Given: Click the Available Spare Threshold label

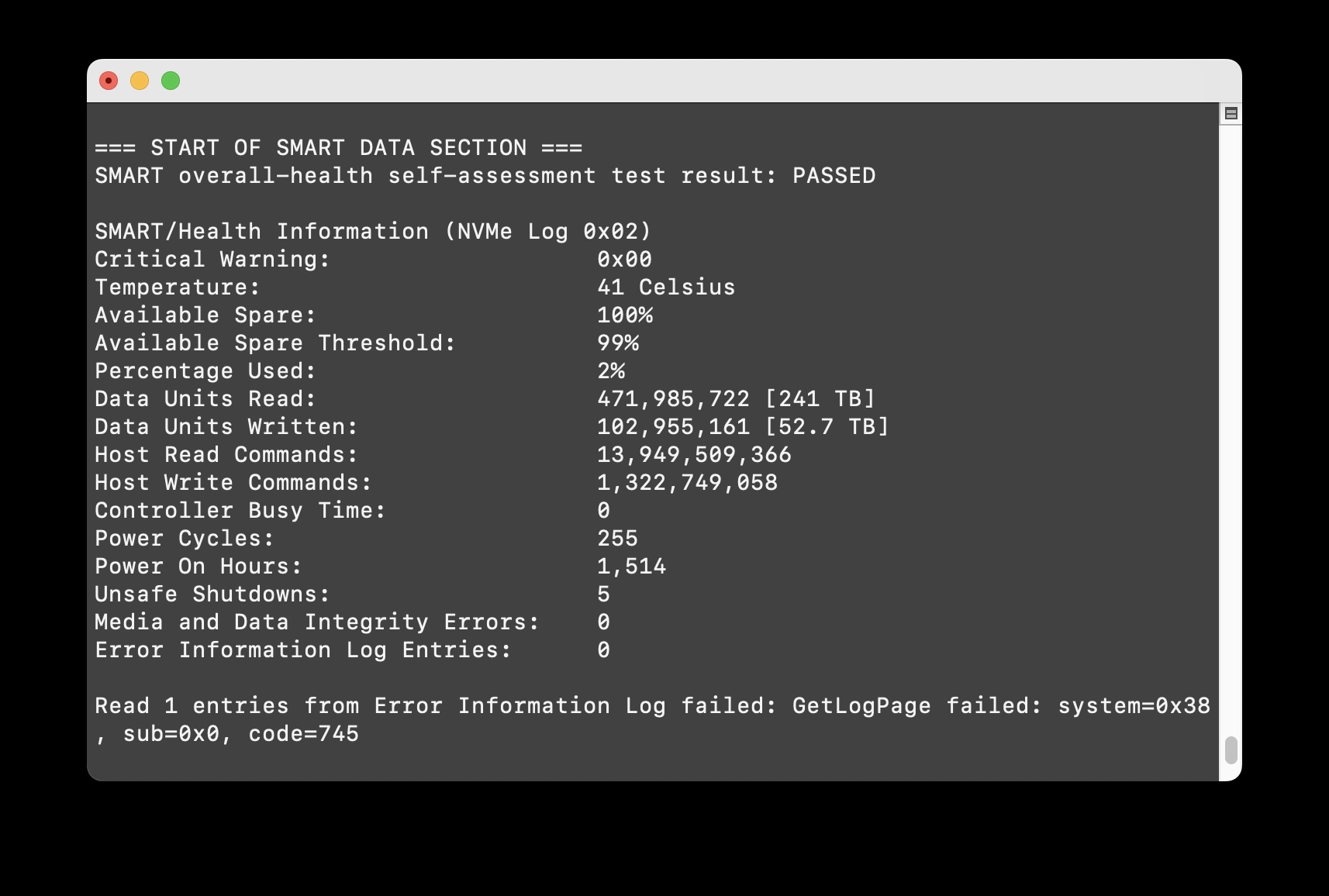Looking at the screenshot, I should point(275,343).
